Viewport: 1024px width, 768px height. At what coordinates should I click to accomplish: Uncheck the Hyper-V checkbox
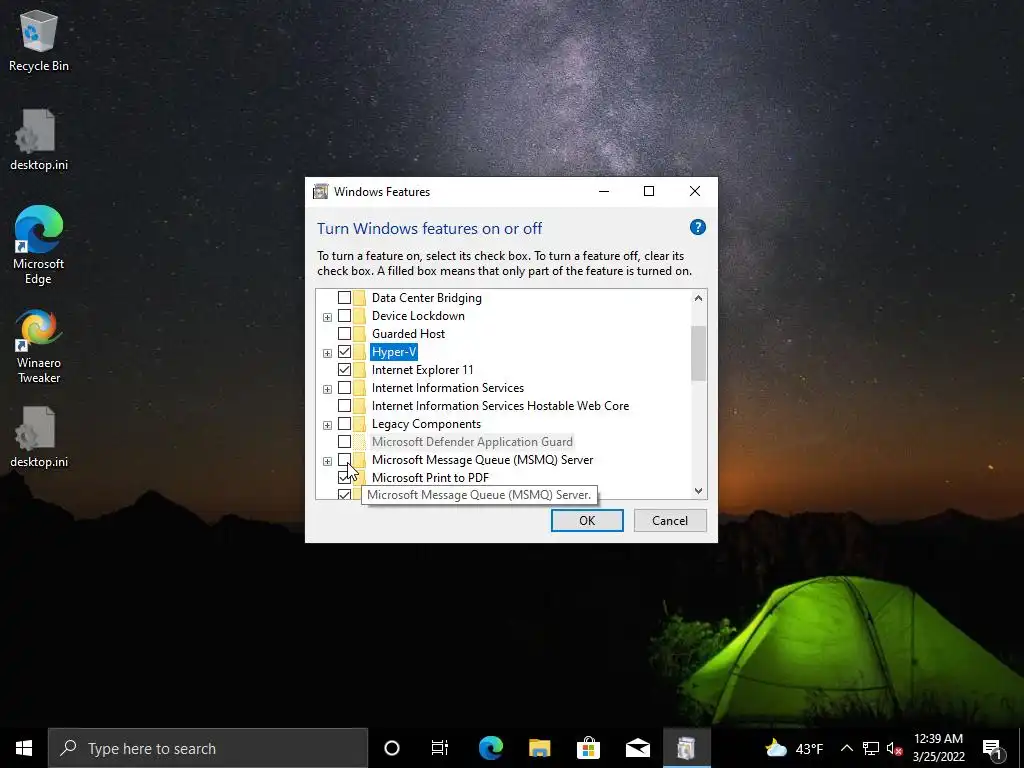344,352
